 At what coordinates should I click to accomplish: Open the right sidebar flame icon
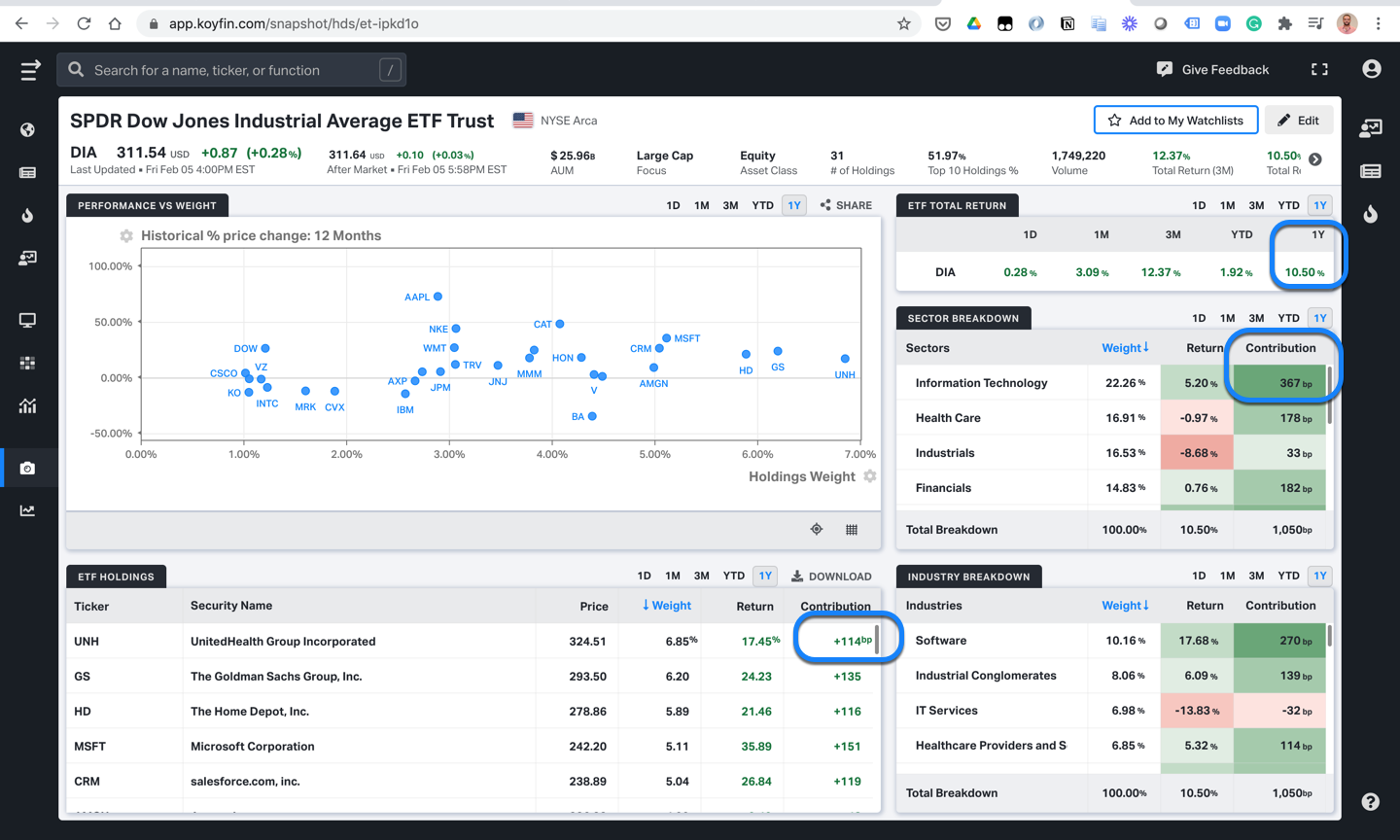pos(1371,213)
